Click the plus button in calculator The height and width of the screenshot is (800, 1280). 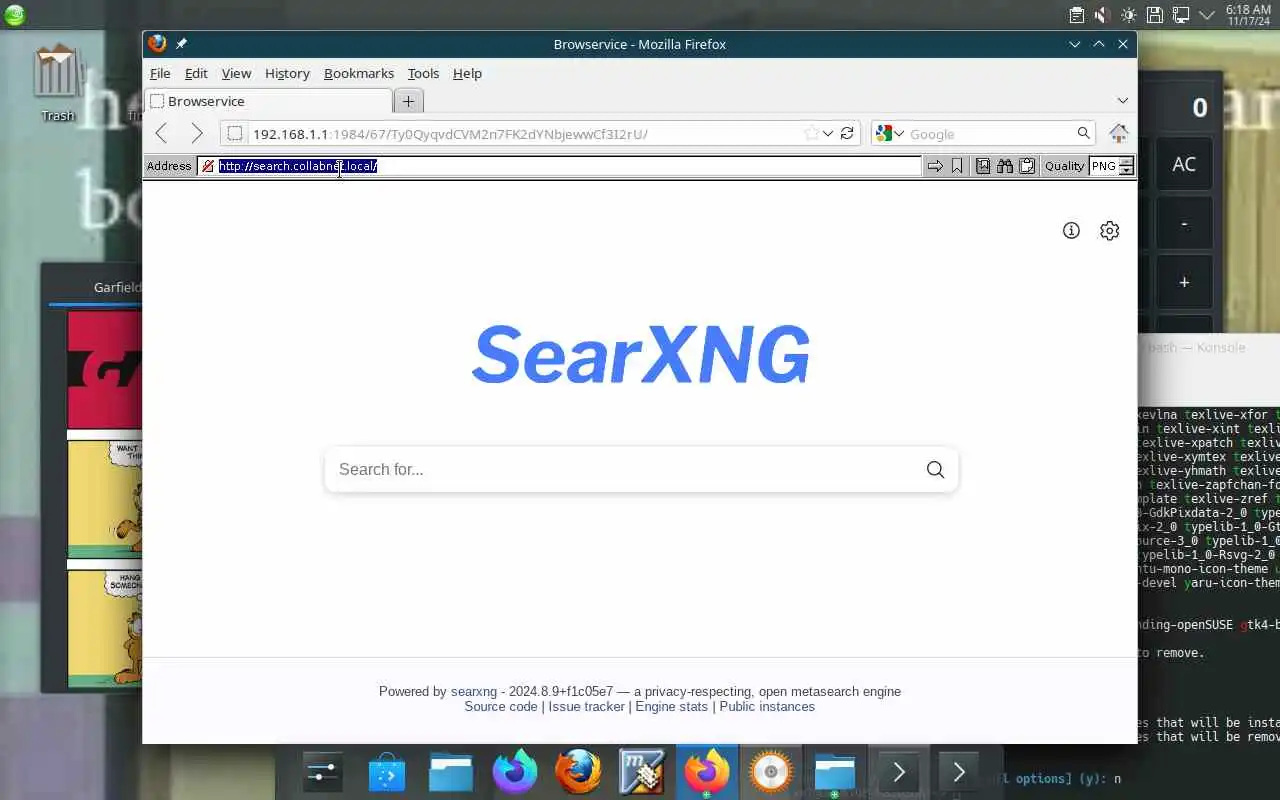coord(1184,282)
